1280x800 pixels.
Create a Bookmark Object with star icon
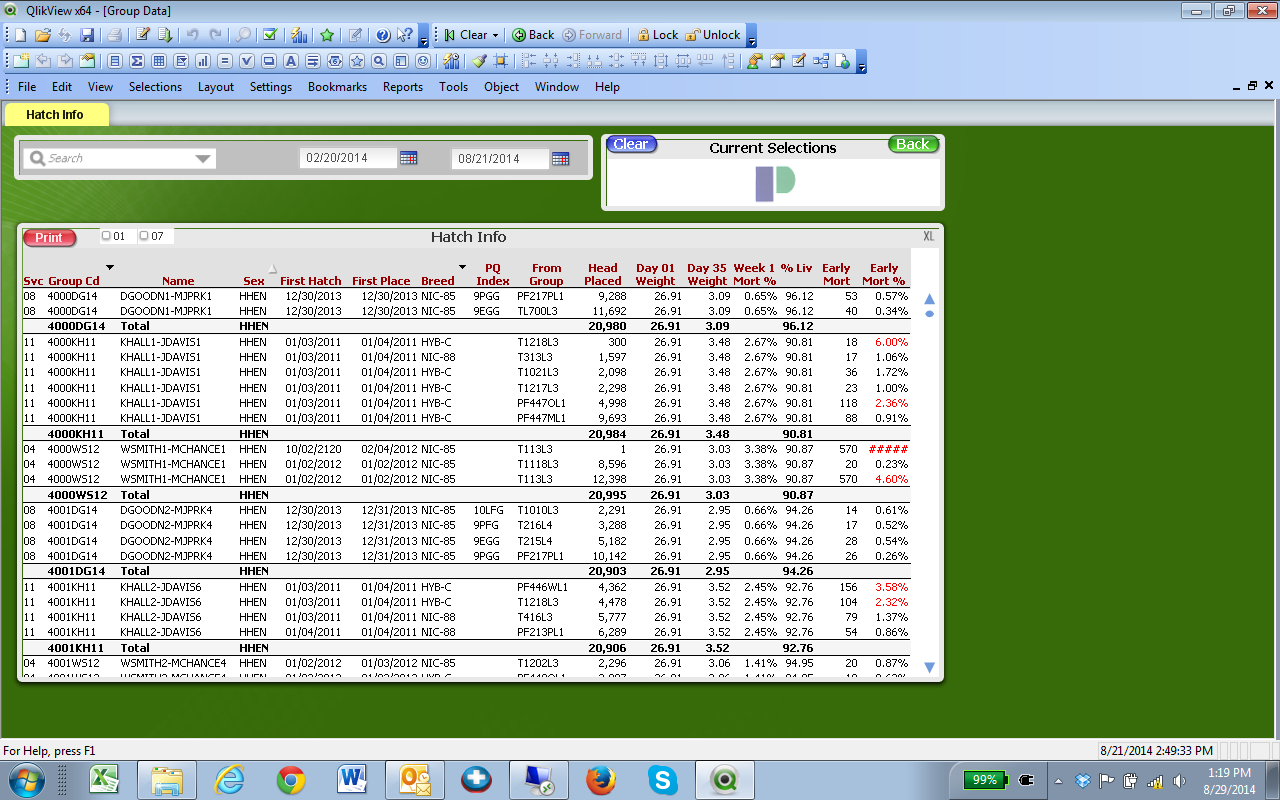357,61
